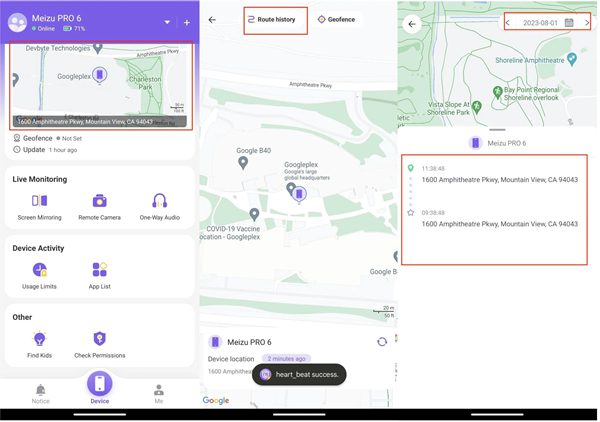Screen dimensions: 600x422
Task: Tap the Meizu PRO 6 label in route history panel
Action: [x=507, y=143]
